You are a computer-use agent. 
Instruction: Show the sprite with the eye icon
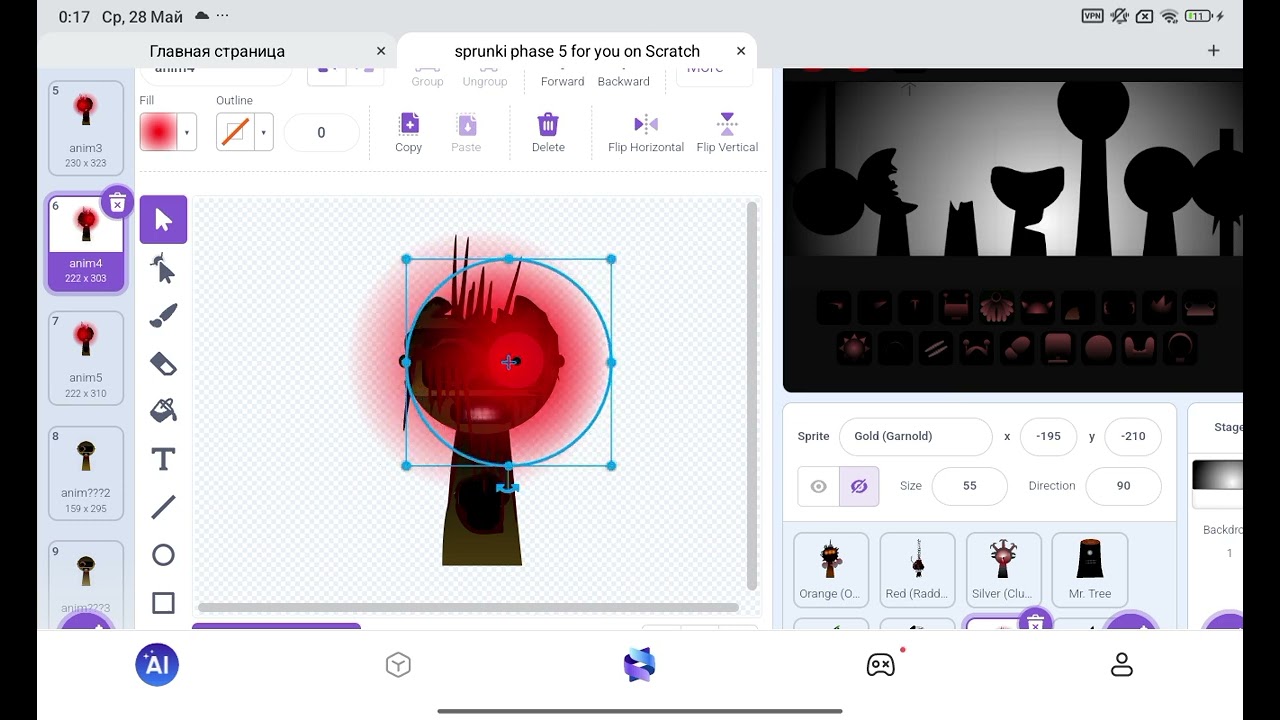(x=819, y=486)
